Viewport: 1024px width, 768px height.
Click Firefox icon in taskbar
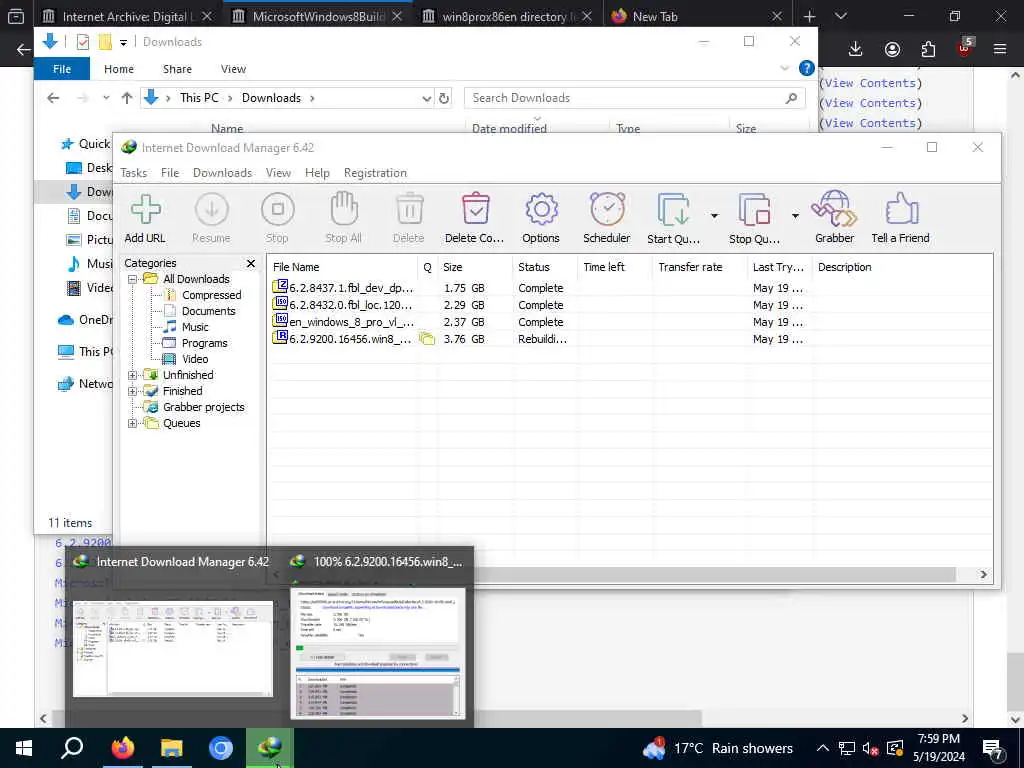[x=122, y=748]
